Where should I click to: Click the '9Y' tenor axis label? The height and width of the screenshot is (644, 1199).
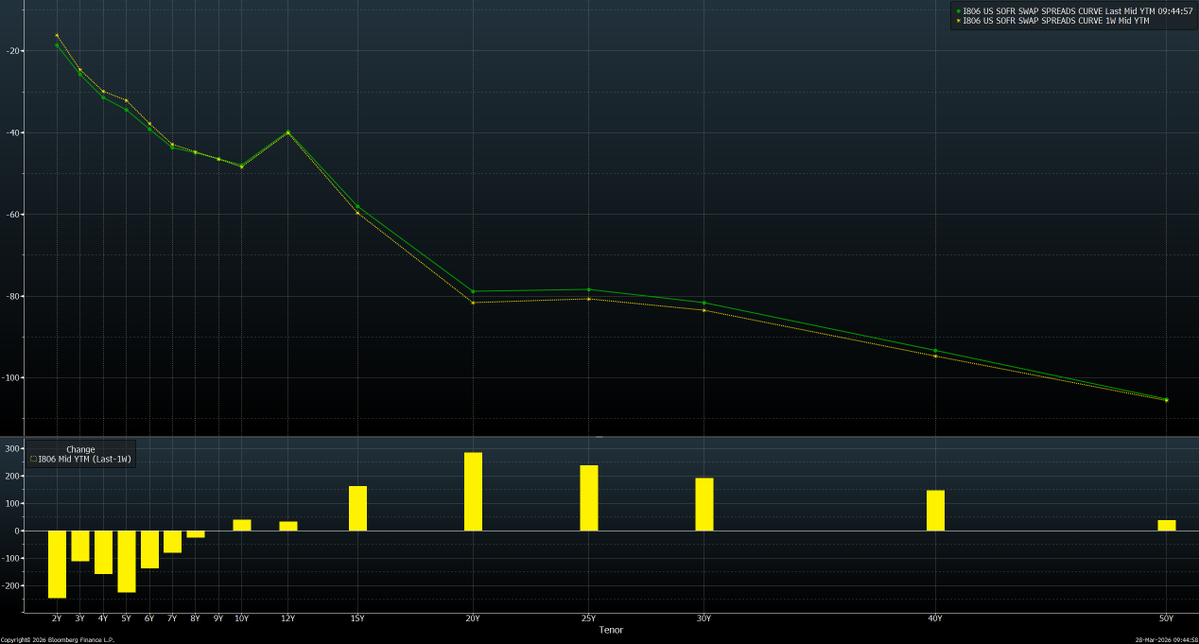point(219,618)
